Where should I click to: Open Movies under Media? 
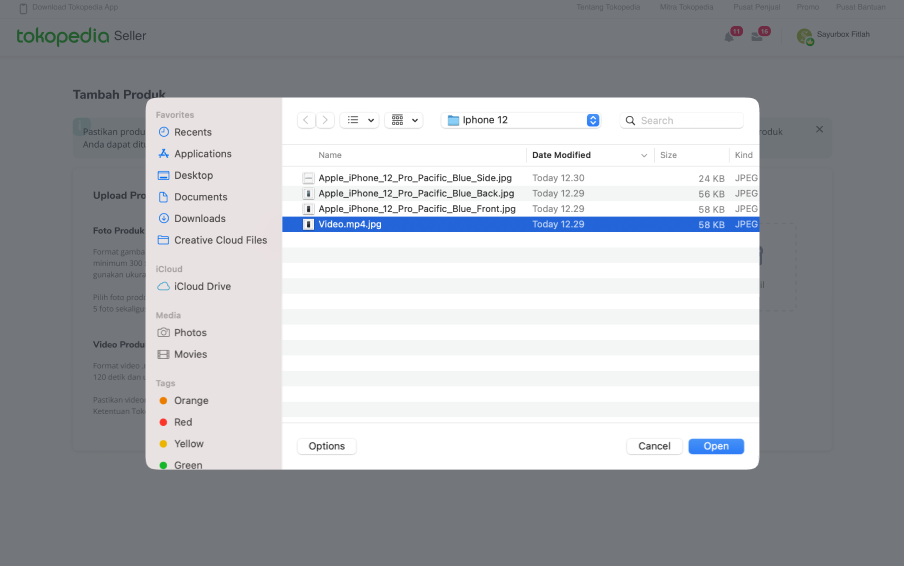(x=190, y=354)
